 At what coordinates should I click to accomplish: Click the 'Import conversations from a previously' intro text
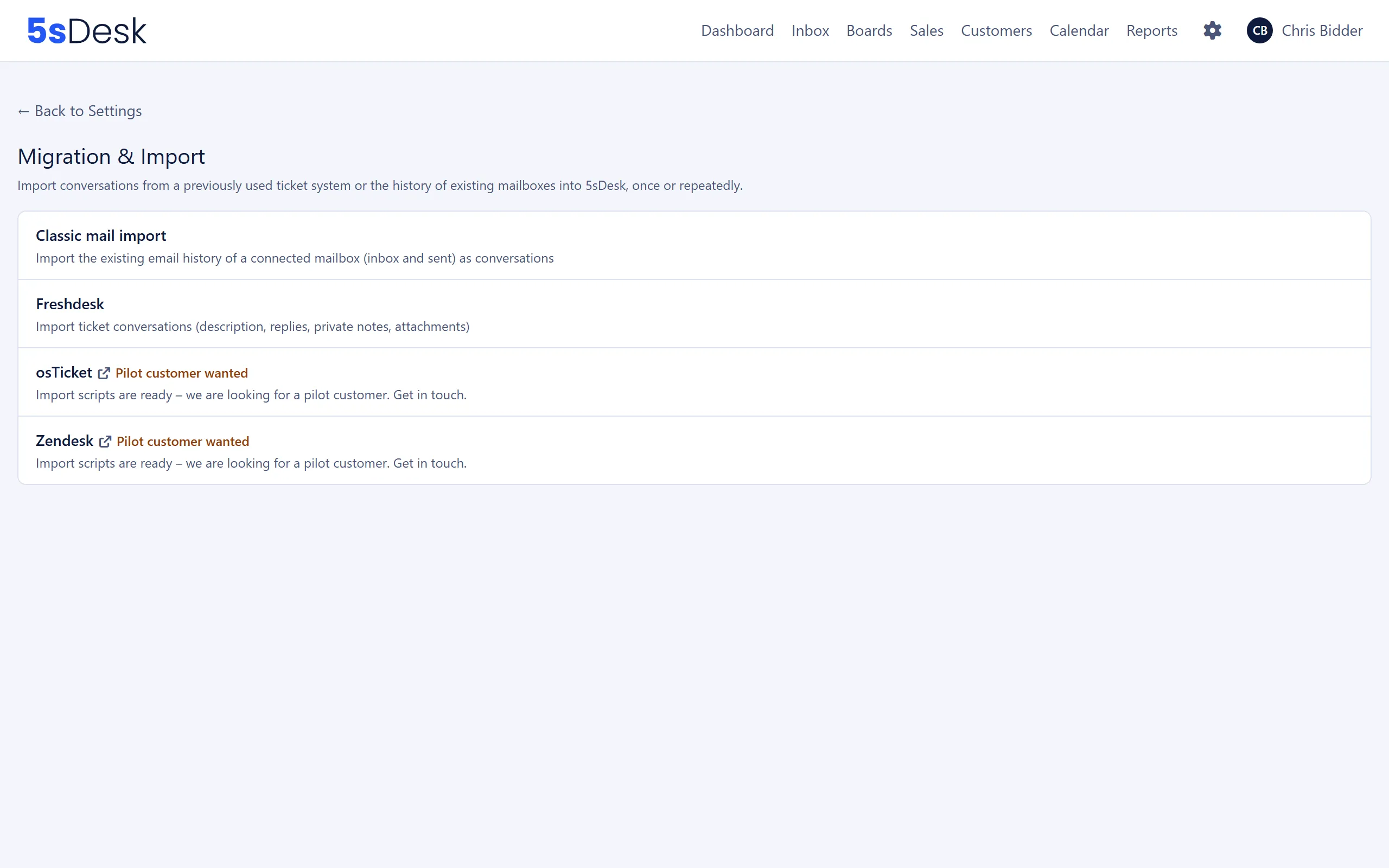click(380, 186)
